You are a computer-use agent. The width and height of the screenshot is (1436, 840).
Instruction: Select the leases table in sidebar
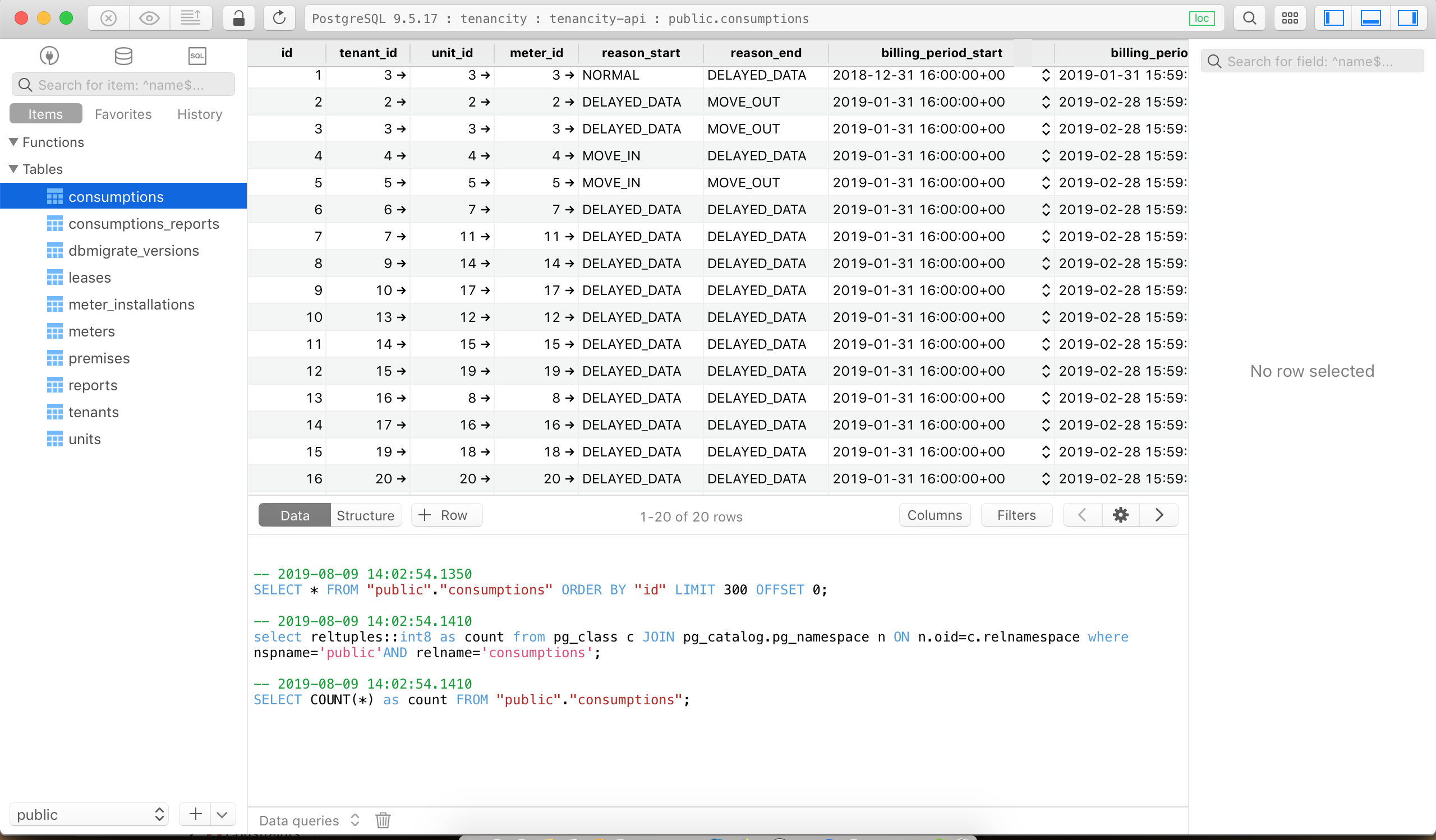[89, 277]
